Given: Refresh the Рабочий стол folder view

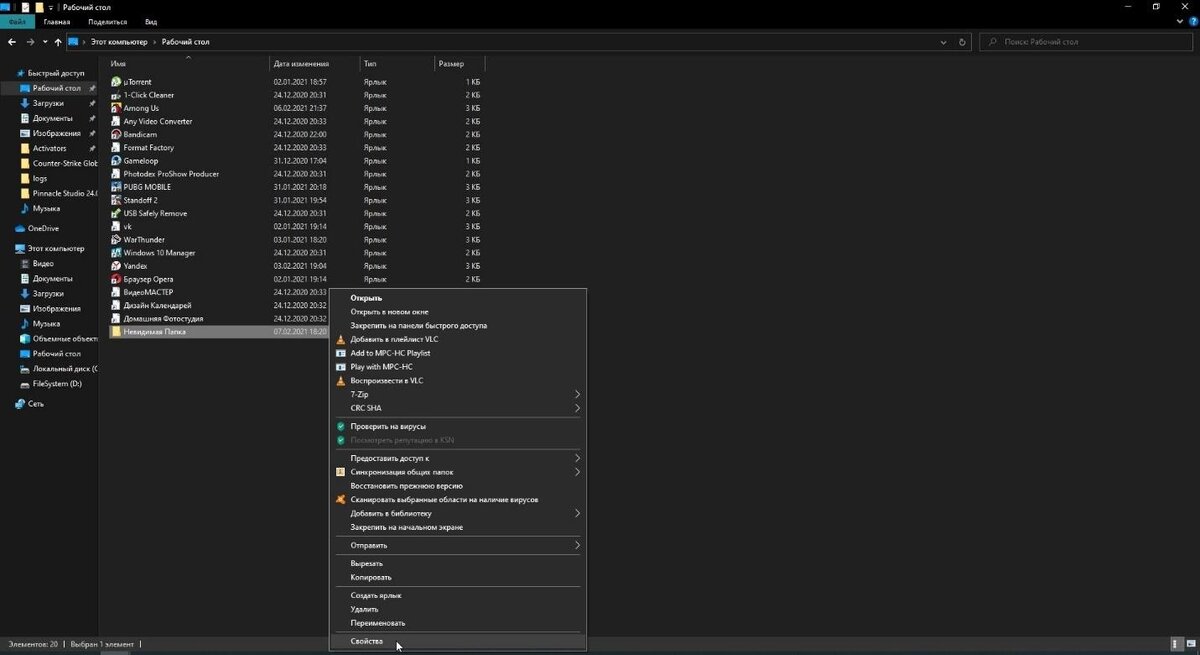Looking at the screenshot, I should [x=962, y=42].
